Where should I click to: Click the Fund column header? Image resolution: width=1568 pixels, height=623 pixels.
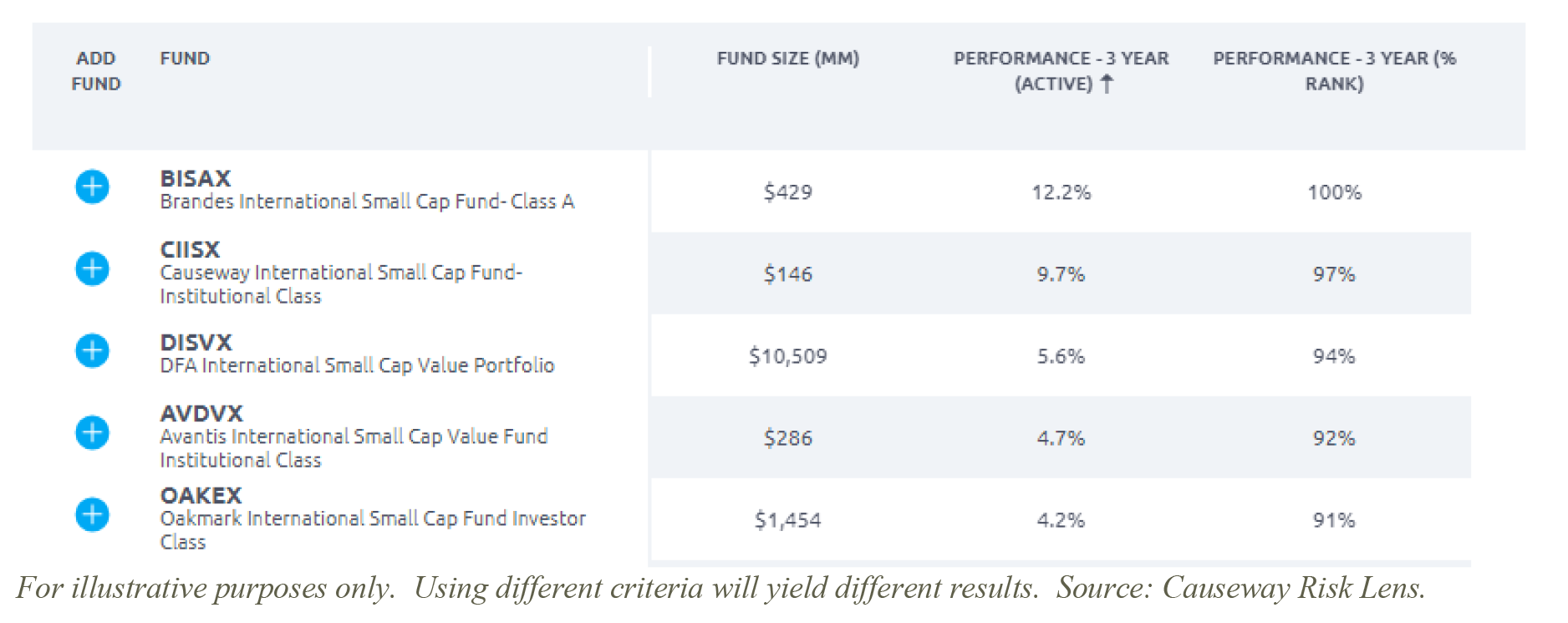point(185,59)
